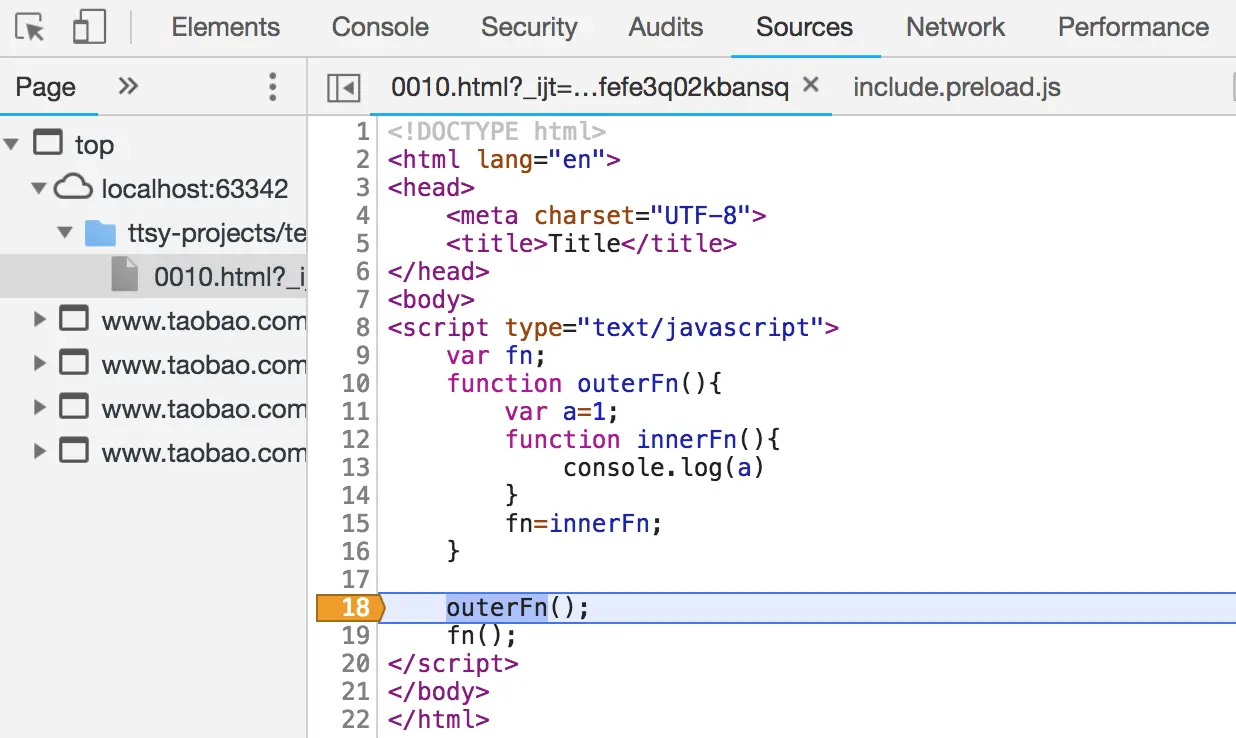The height and width of the screenshot is (738, 1236).
Task: Switch to the Audits tab
Action: 666,28
